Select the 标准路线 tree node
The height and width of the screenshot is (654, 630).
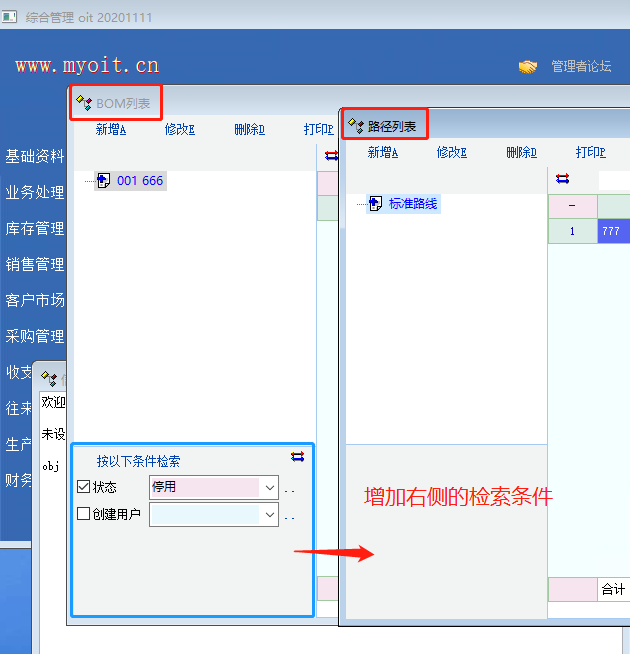(x=413, y=204)
